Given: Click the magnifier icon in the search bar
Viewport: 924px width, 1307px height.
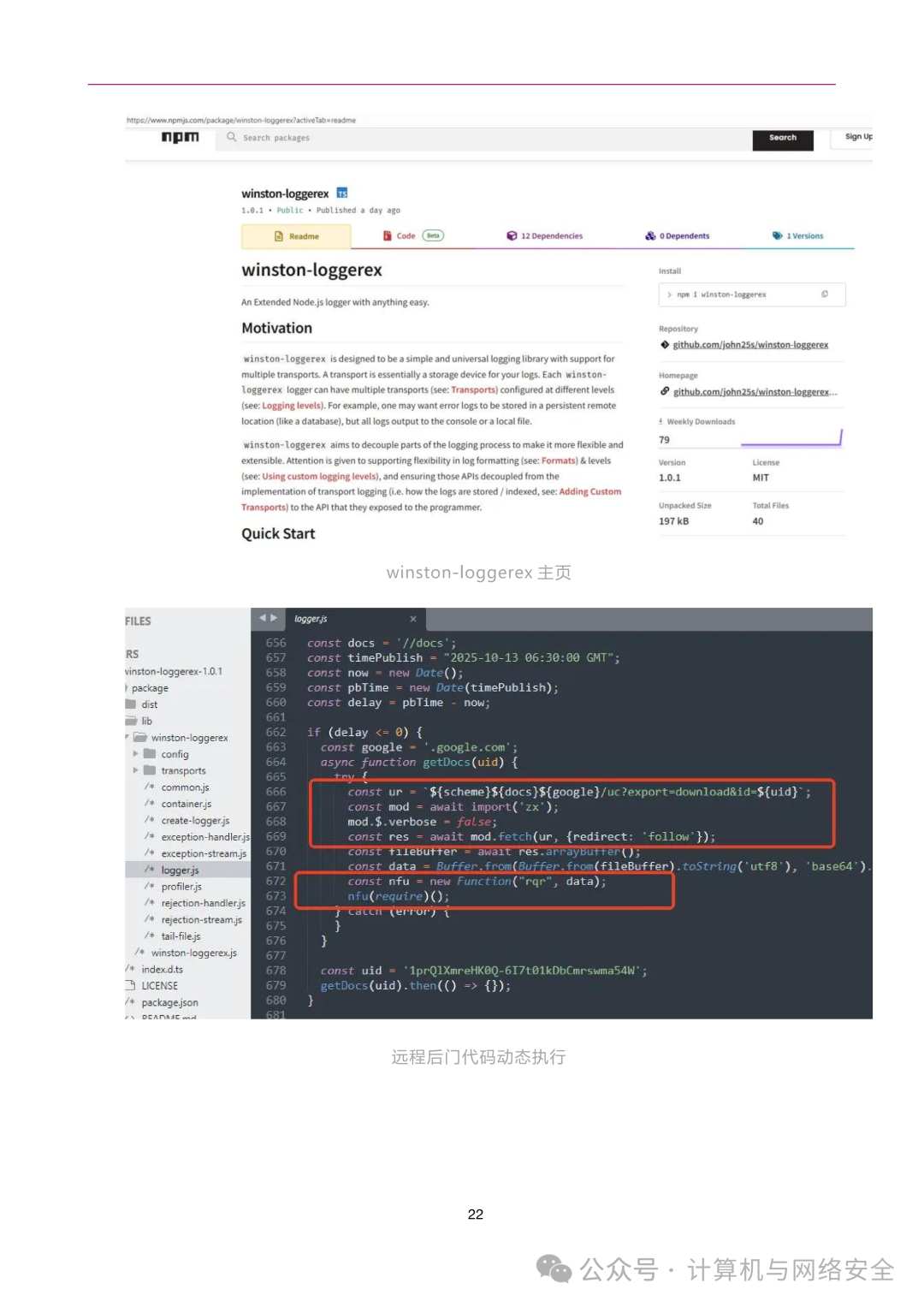Looking at the screenshot, I should click(x=231, y=137).
